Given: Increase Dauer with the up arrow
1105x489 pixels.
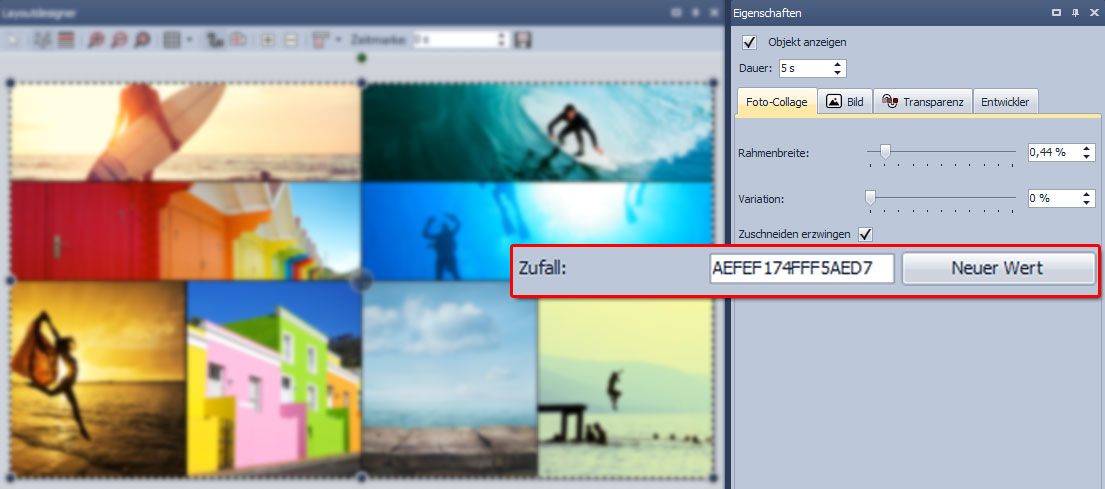Looking at the screenshot, I should pos(837,64).
